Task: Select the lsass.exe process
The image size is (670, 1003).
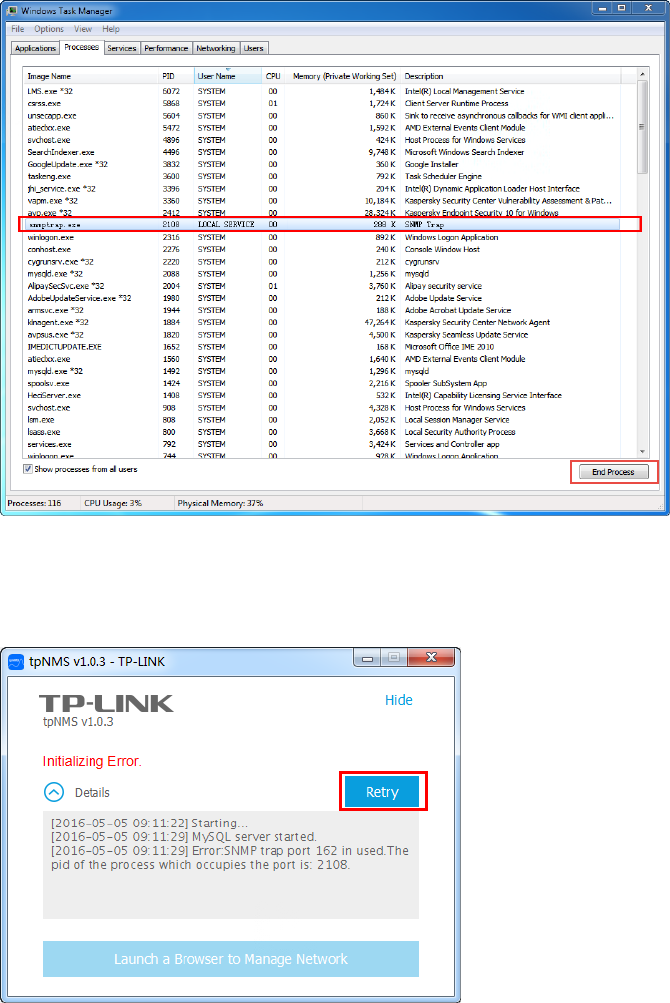Action: click(323, 432)
